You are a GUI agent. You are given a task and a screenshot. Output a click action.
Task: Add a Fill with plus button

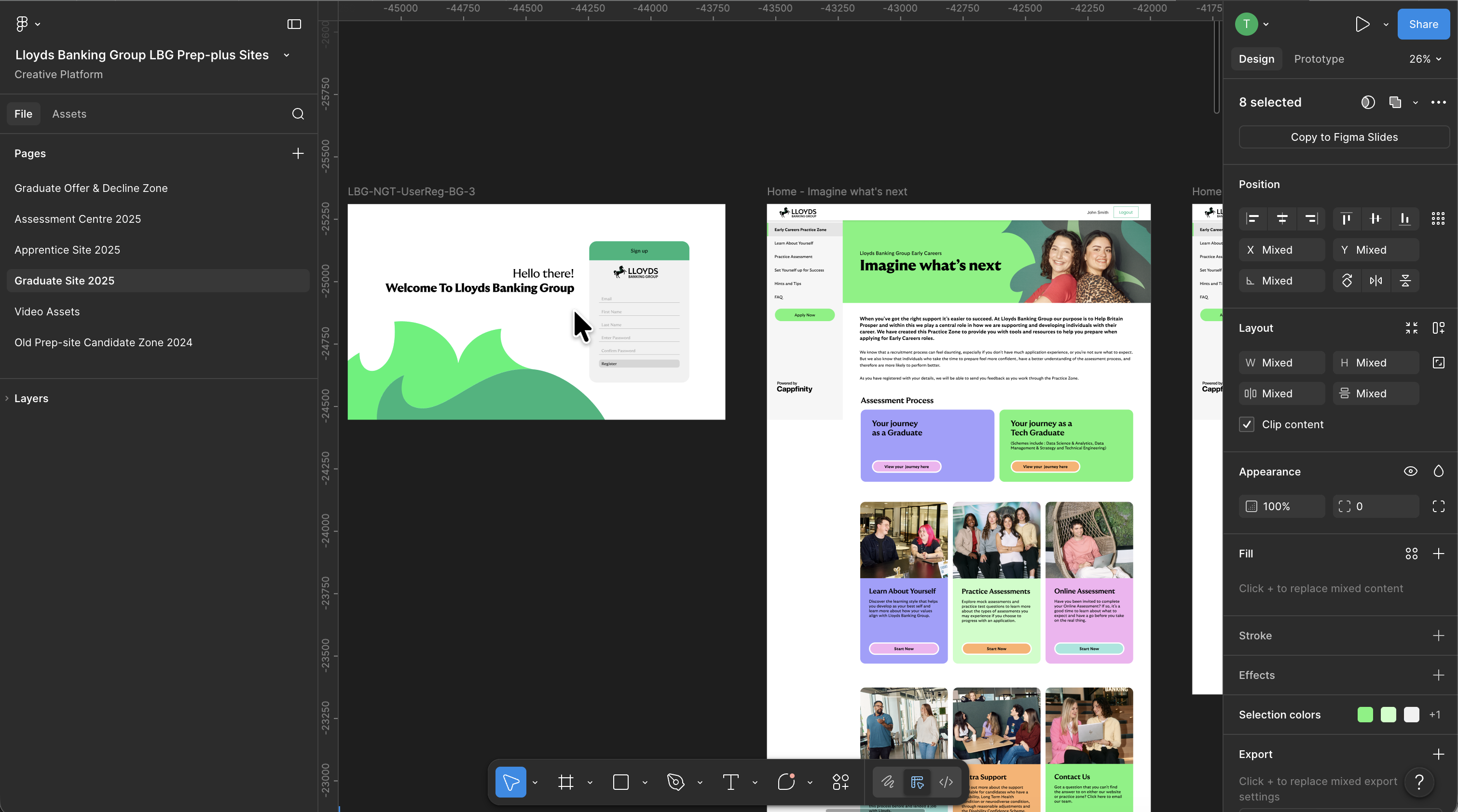coord(1438,554)
